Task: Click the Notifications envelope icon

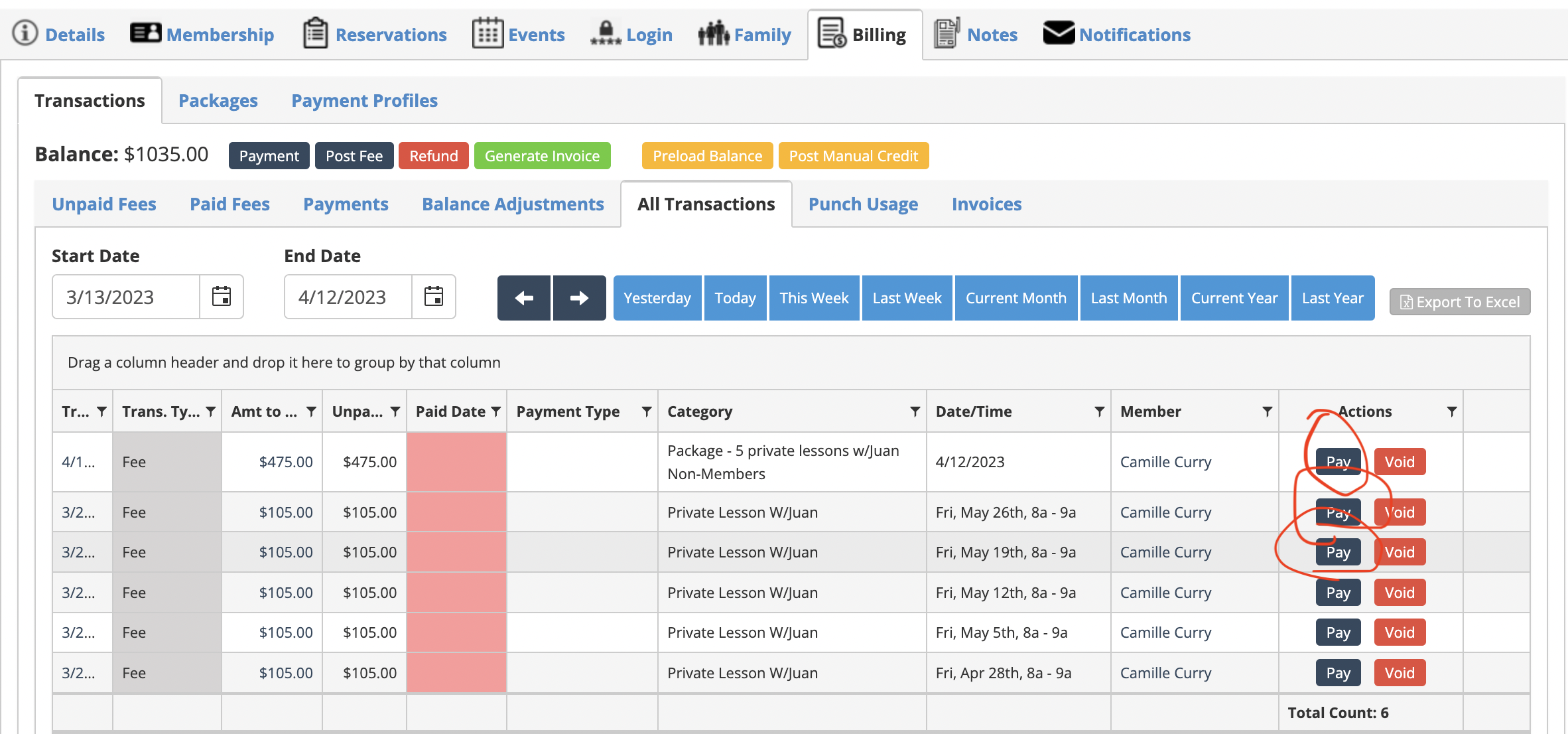Action: [1059, 33]
